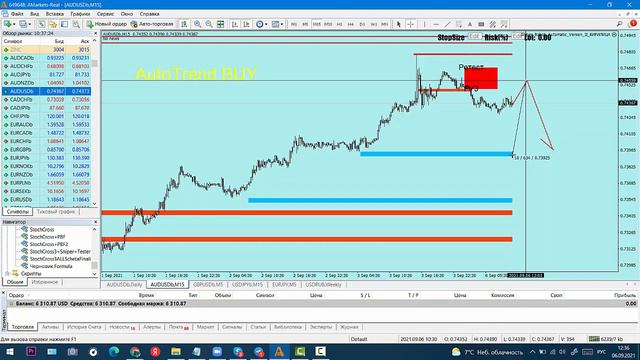Open the Графики menu
Screen dimensions: 640x360
point(80,14)
